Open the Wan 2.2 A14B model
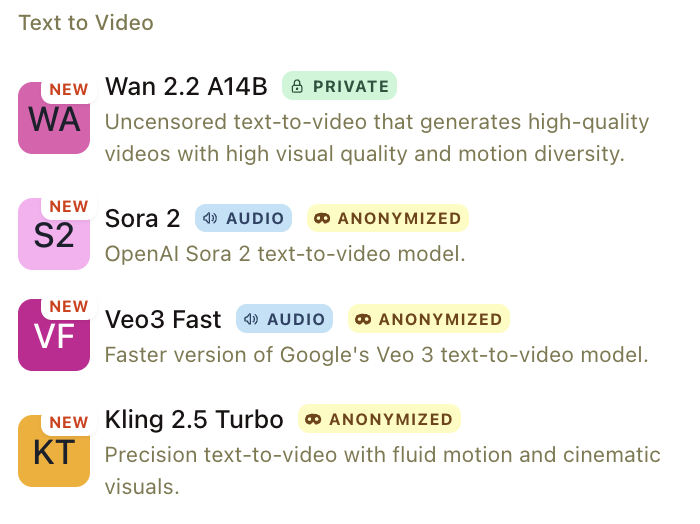The width and height of the screenshot is (700, 524). pos(186,87)
